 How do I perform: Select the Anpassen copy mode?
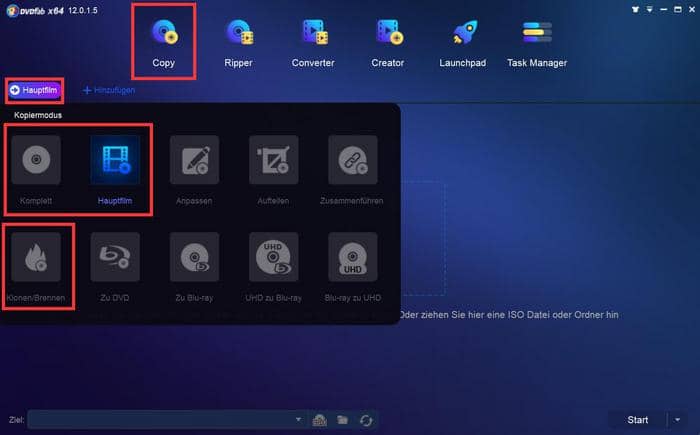tap(194, 160)
